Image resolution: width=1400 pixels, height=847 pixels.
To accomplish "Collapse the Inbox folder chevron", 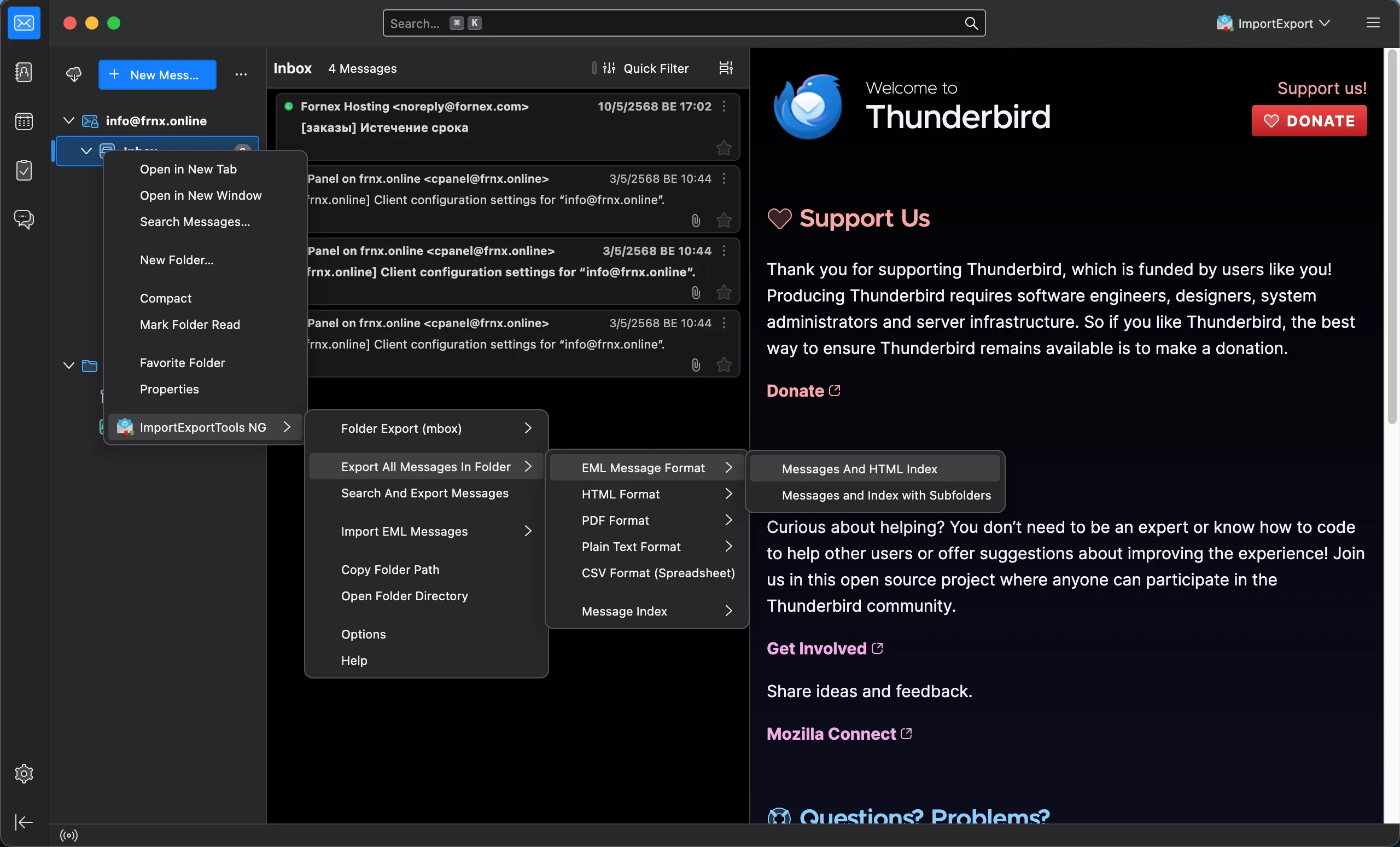I will tap(86, 150).
